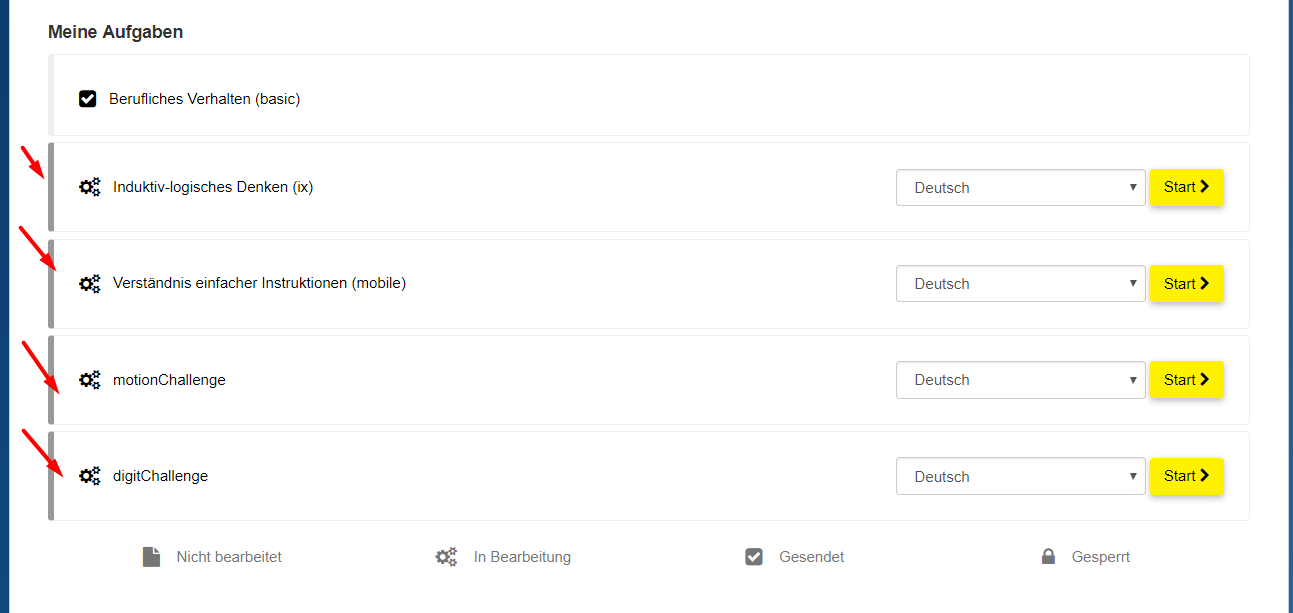Click the gears icon for In Bearbeitung legend
1293x613 pixels.
tap(446, 557)
